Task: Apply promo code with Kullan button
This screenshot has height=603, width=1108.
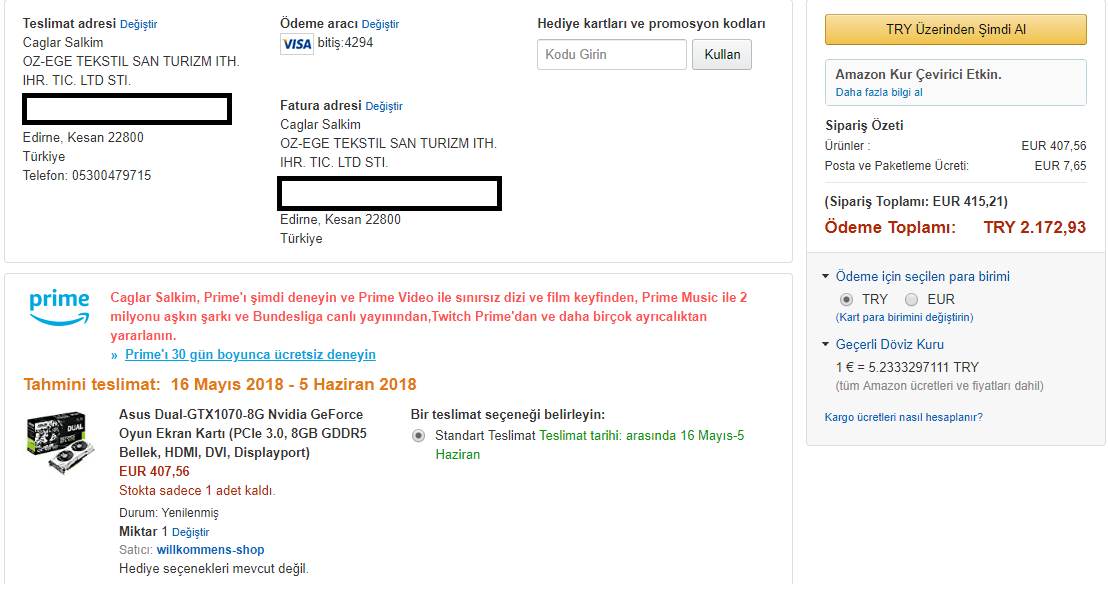Action: pos(721,54)
